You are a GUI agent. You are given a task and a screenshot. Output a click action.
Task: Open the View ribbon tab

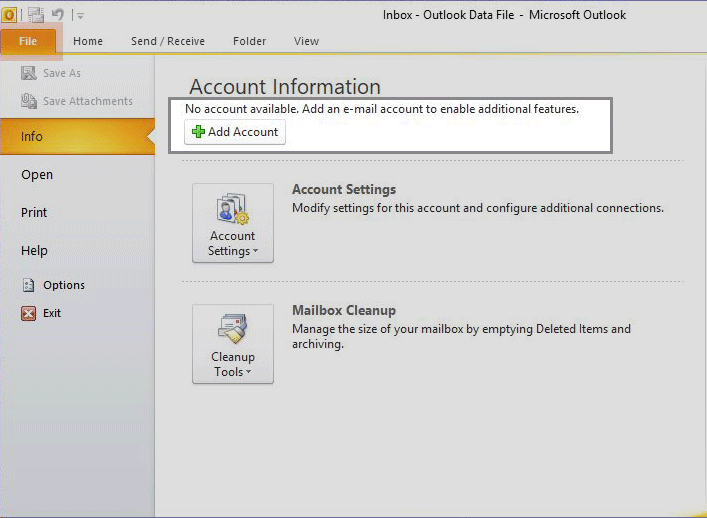coord(306,41)
